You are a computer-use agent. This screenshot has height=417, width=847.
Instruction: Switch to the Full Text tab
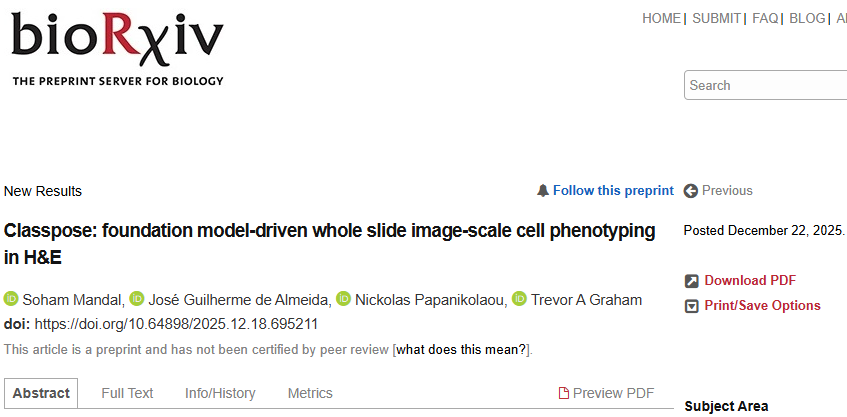(127, 393)
